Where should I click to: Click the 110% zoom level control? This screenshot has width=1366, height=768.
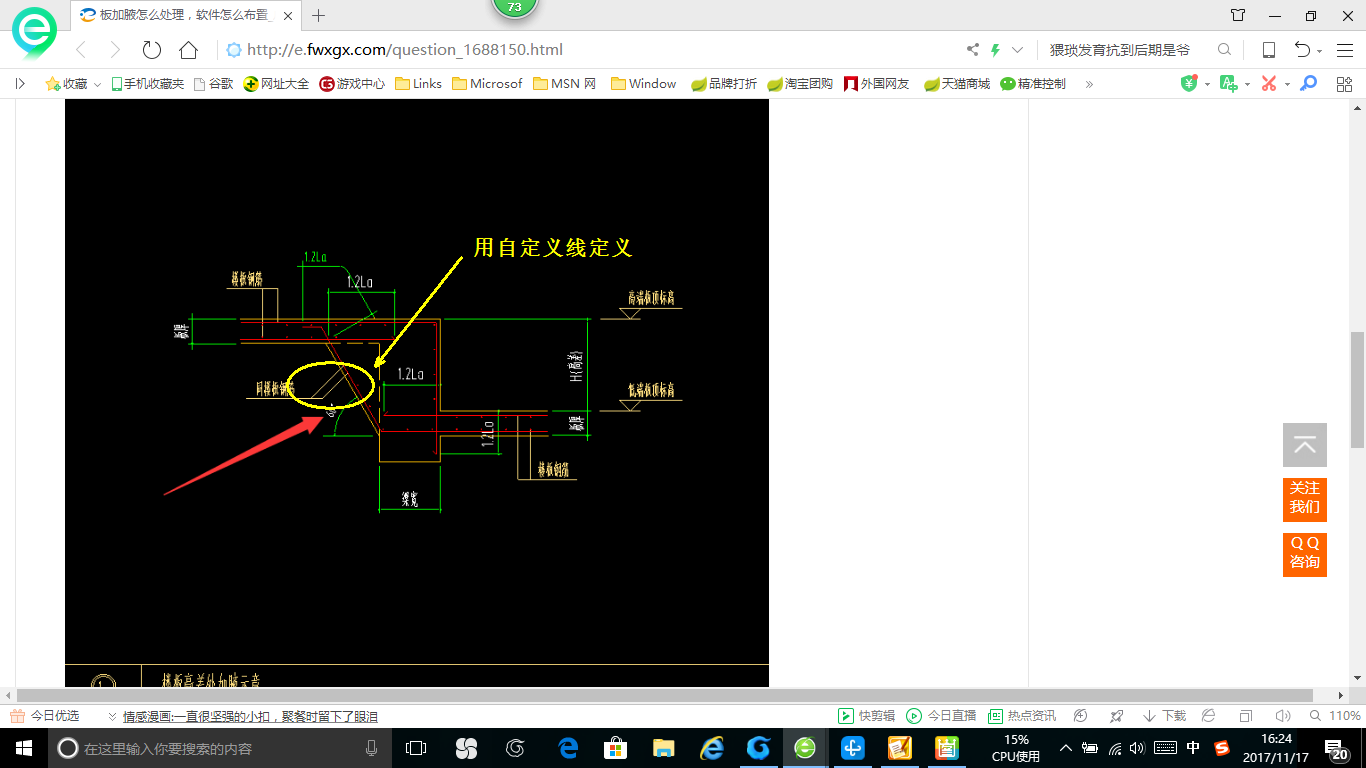pyautogui.click(x=1334, y=716)
